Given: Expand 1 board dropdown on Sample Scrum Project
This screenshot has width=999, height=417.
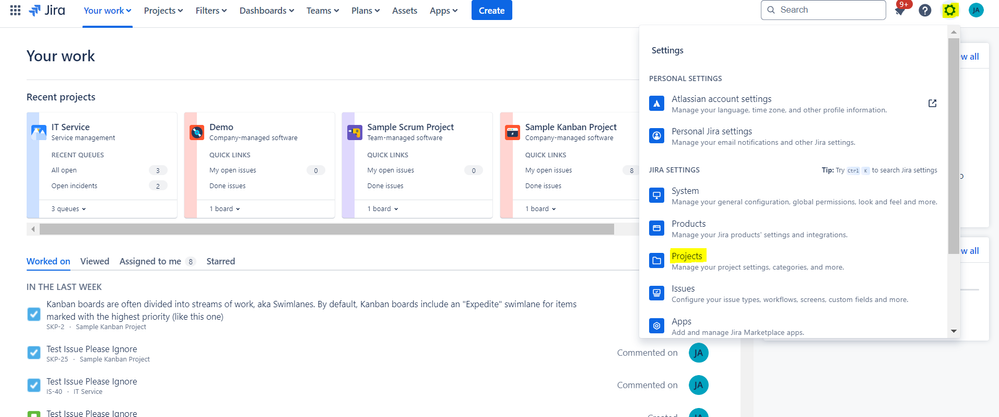Looking at the screenshot, I should (x=383, y=209).
